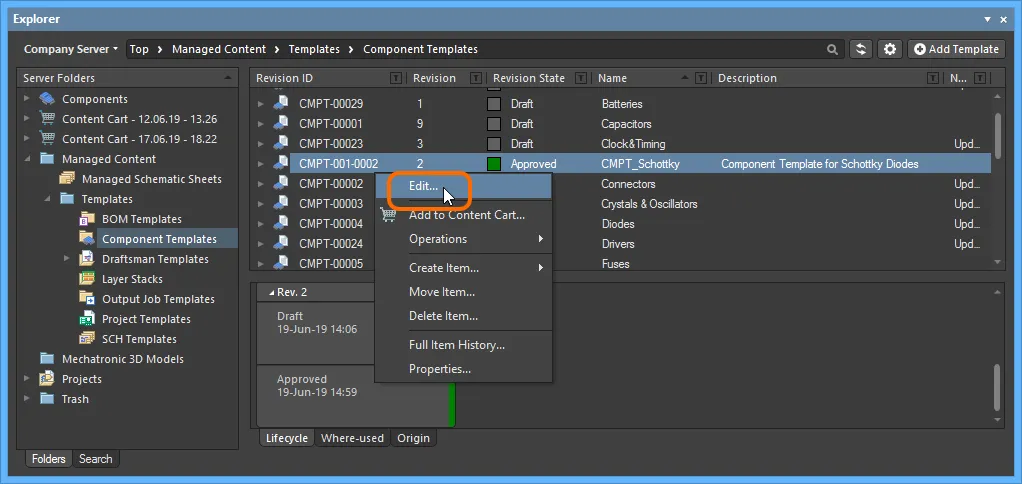Click the refresh arrows icon button
Viewport: 1022px width, 484px height.
point(861,50)
